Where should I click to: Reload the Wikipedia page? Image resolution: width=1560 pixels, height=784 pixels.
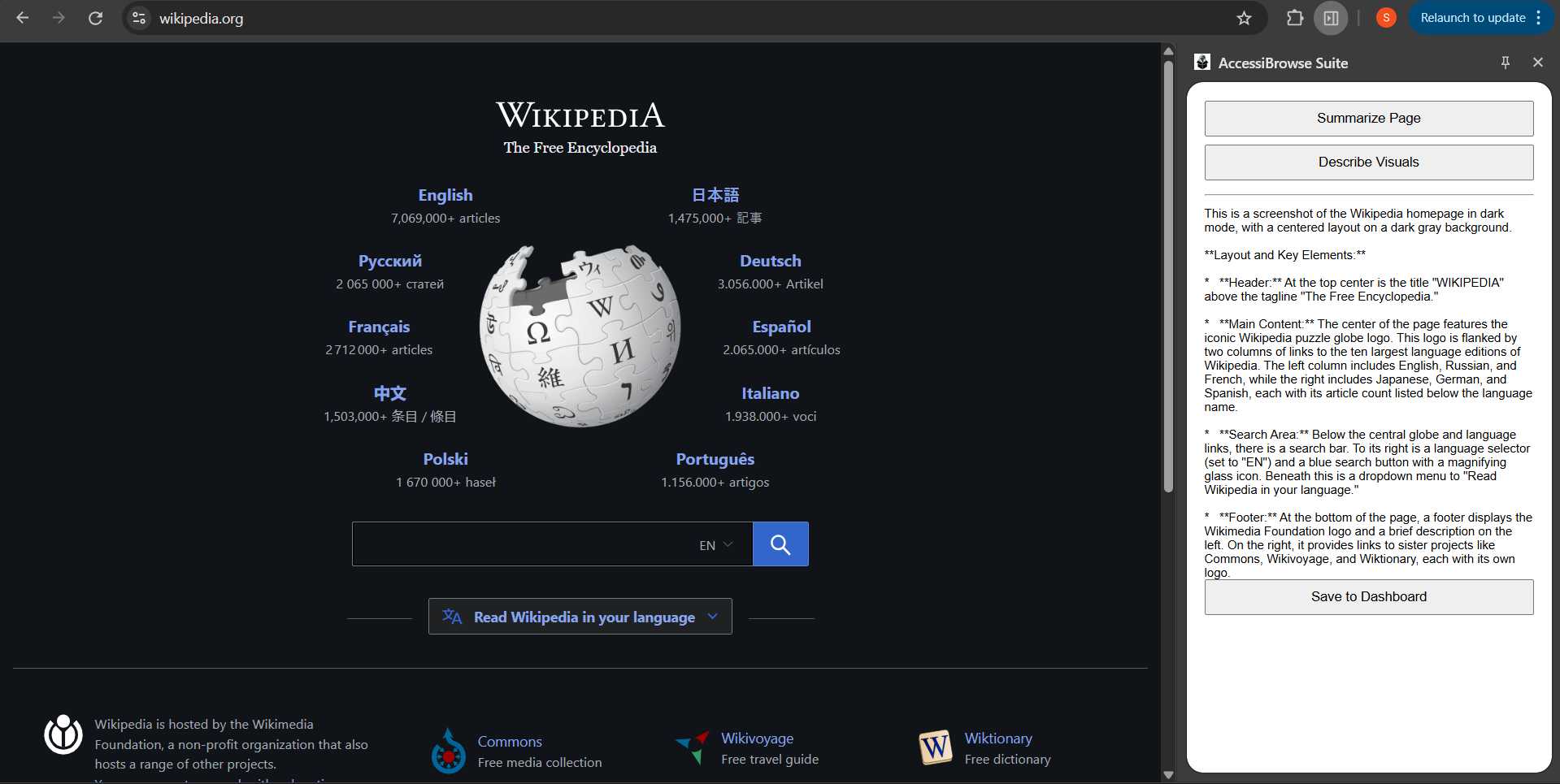(95, 18)
